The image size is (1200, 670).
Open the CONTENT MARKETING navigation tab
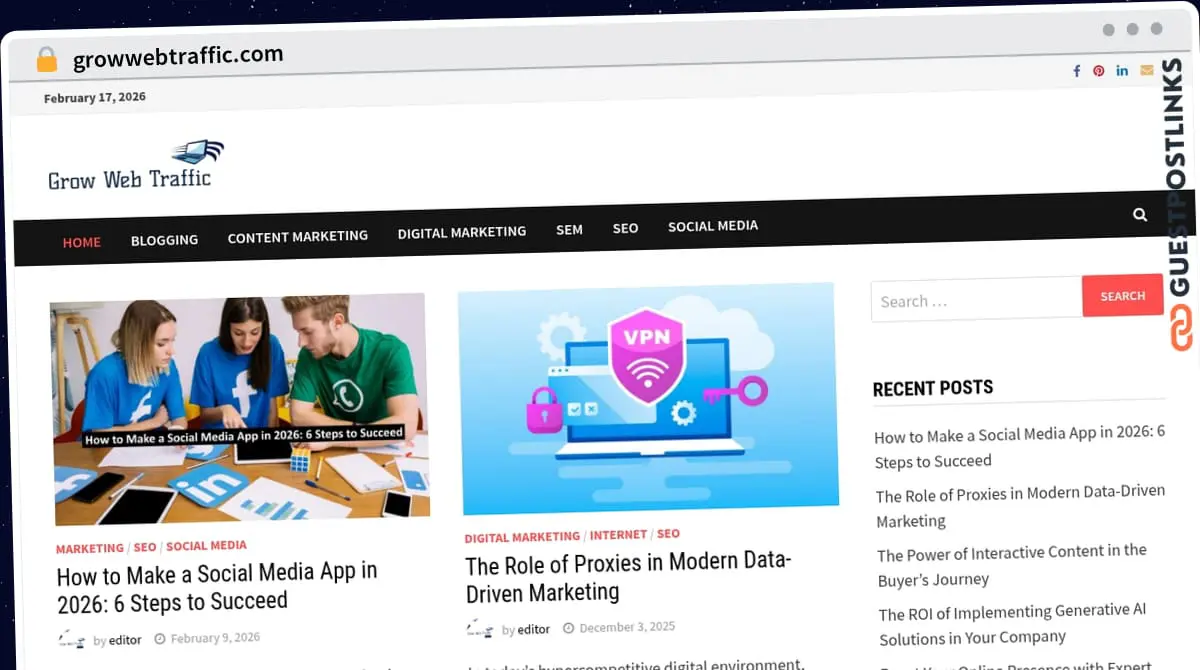pyautogui.click(x=298, y=236)
